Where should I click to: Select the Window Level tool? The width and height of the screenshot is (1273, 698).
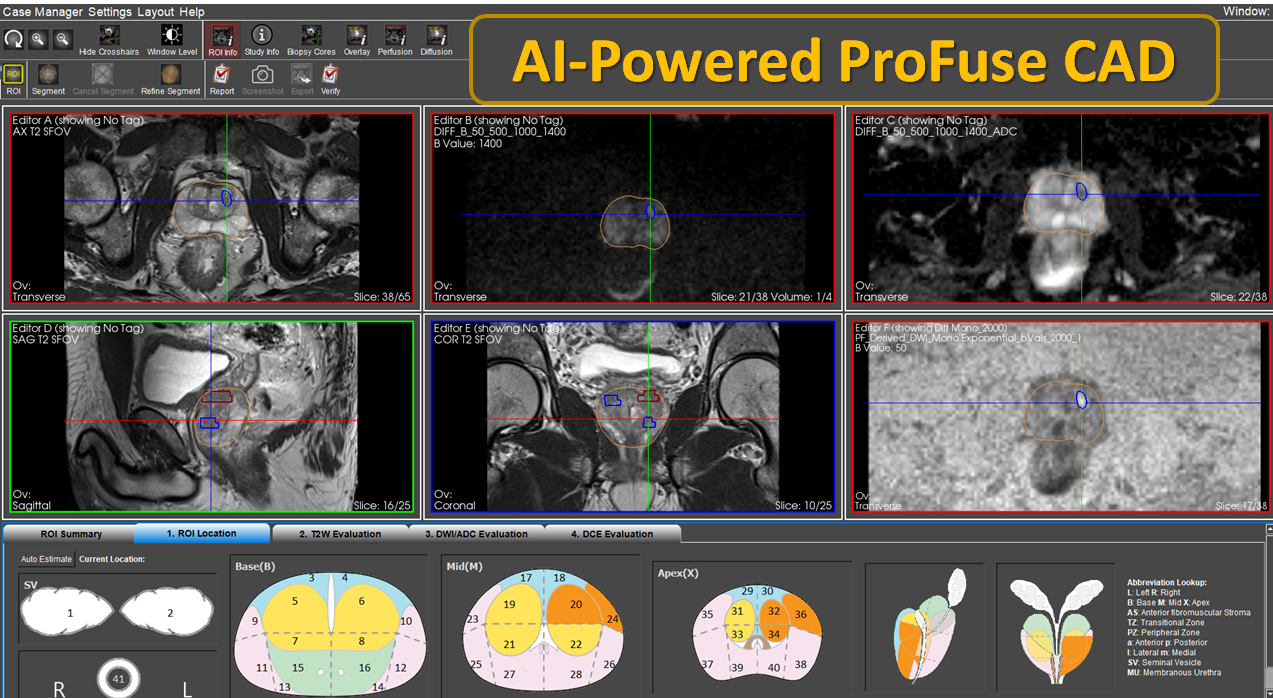172,40
